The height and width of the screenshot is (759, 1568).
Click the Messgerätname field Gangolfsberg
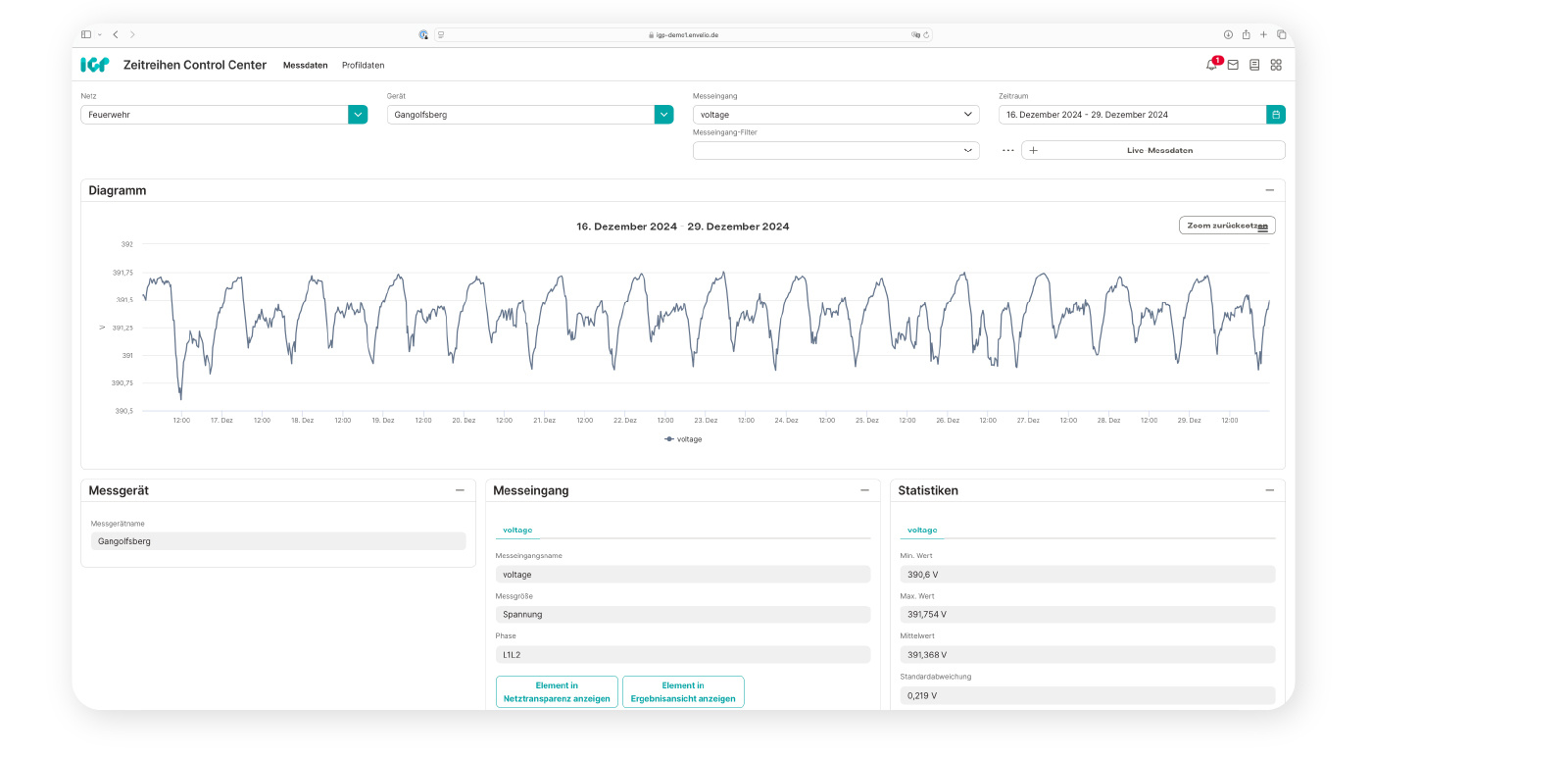click(x=278, y=541)
